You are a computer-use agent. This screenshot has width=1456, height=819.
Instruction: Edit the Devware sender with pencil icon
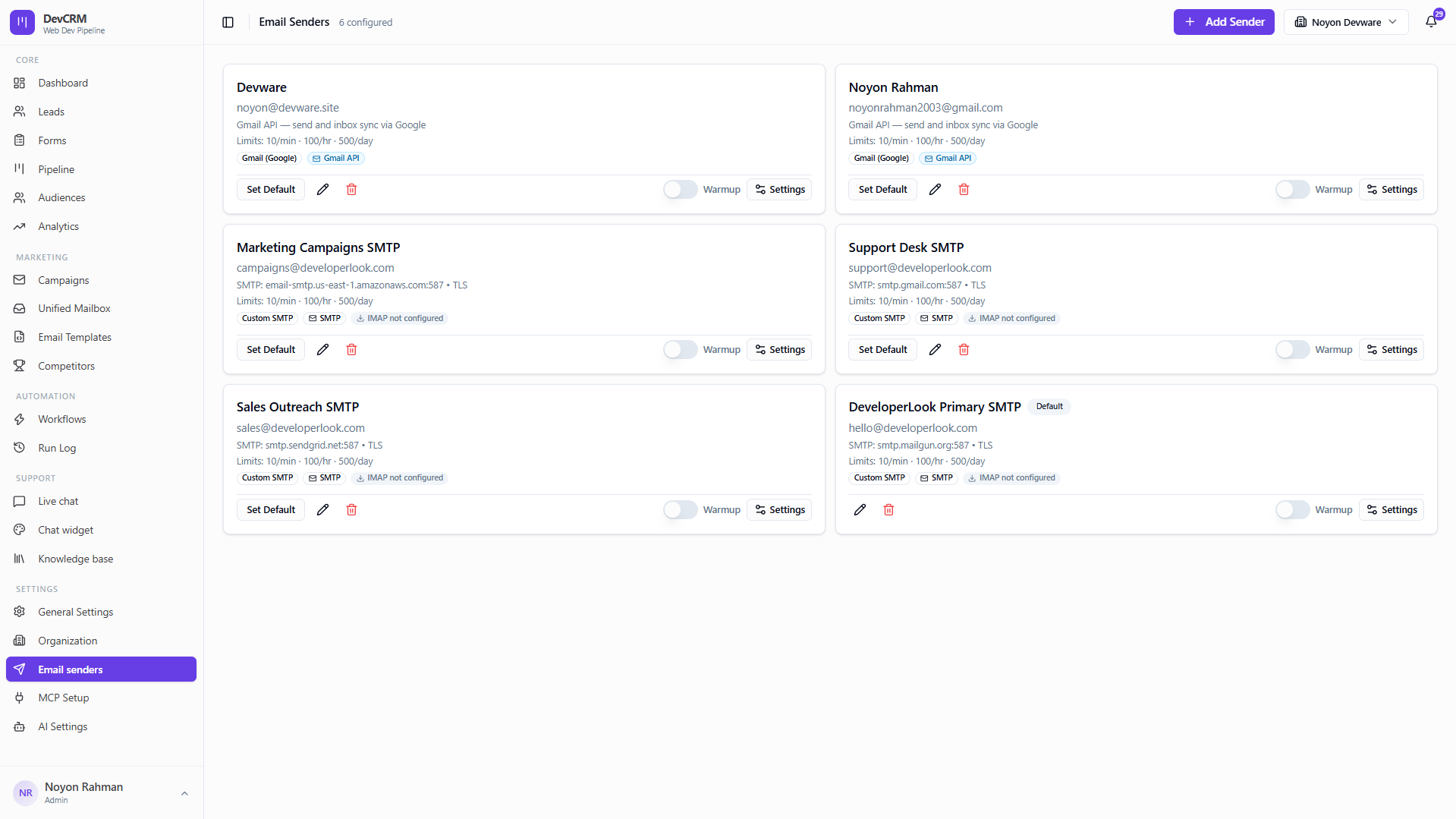point(322,190)
